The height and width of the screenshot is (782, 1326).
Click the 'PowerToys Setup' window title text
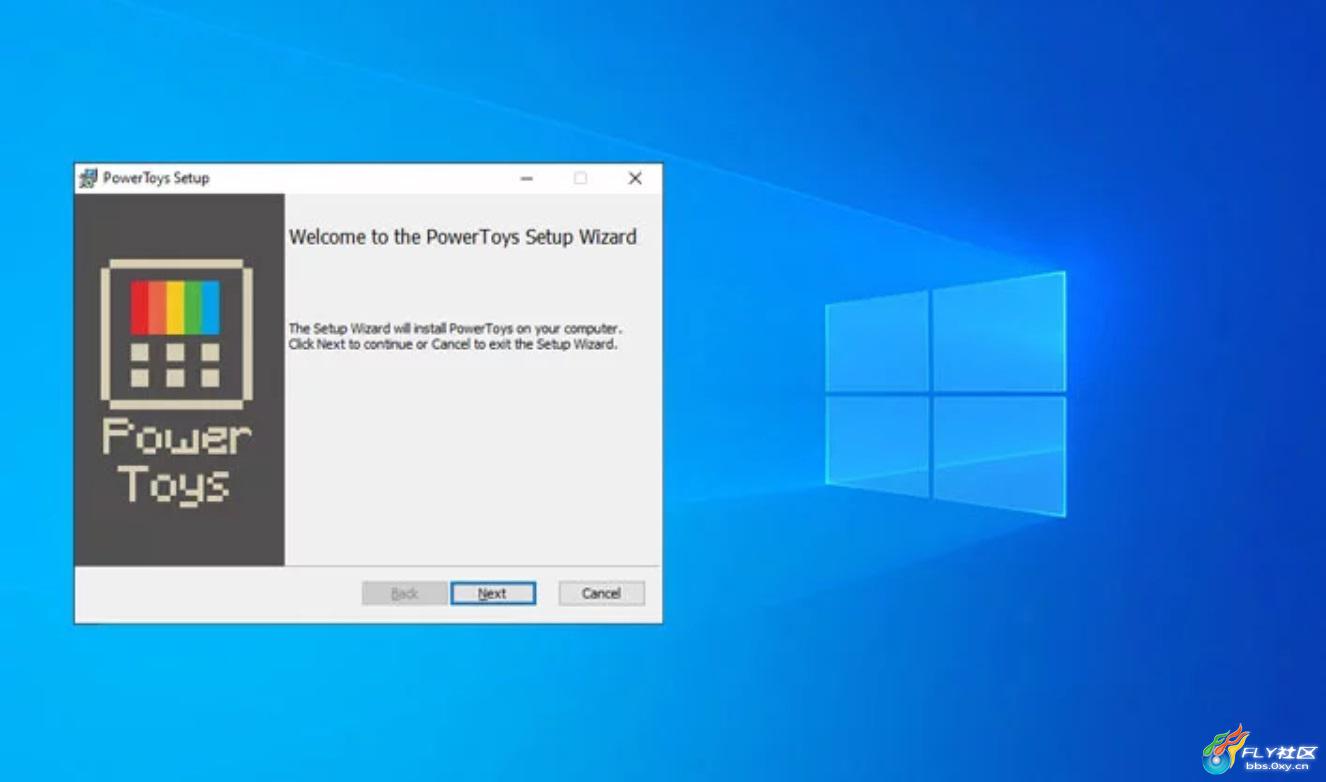coord(156,178)
